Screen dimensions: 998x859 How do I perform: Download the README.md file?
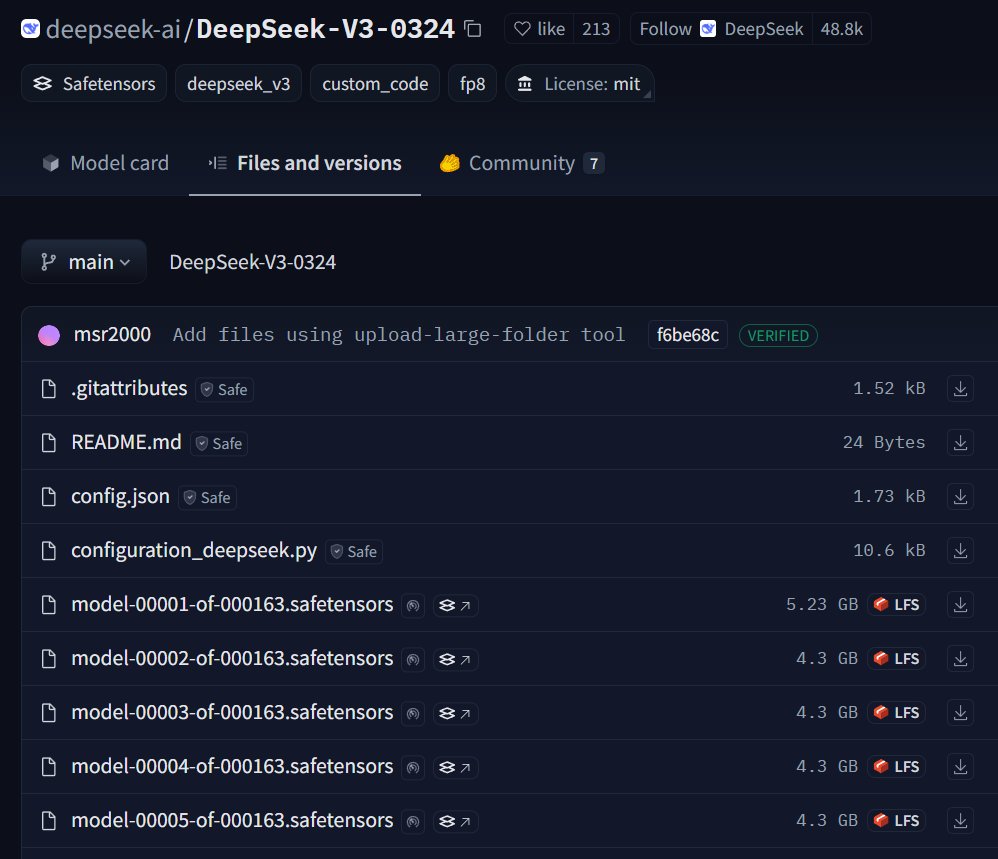[960, 442]
